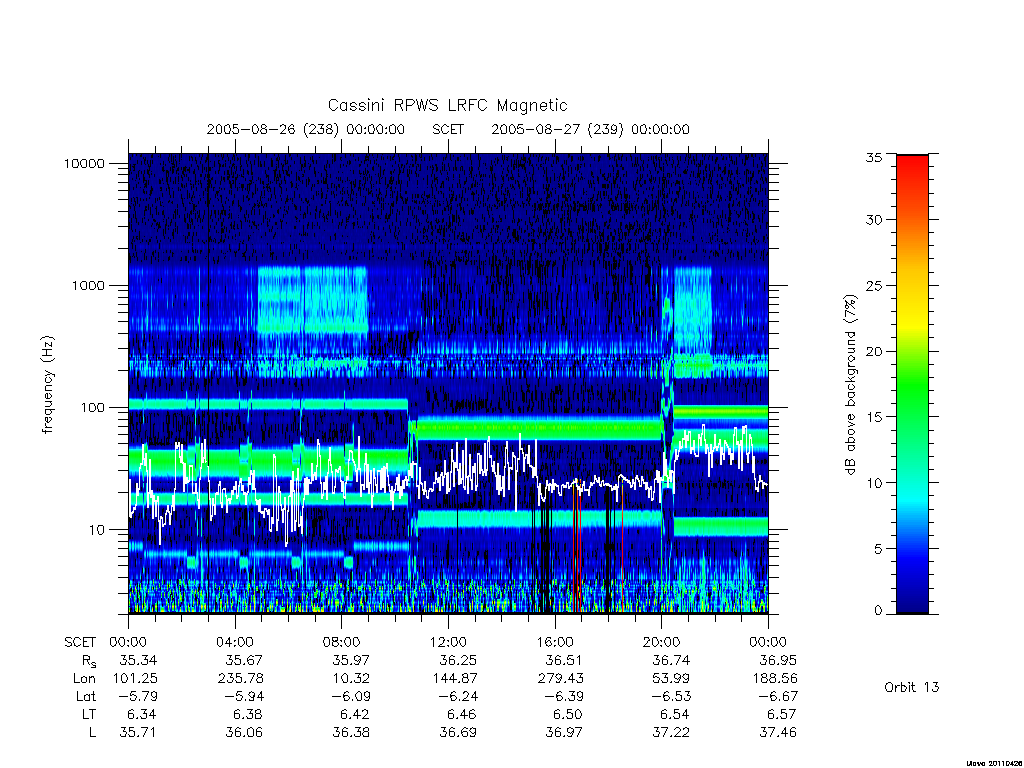This screenshot has height=768, width=1024.
Task: Click the SCET row header label
Action: pyautogui.click(x=80, y=642)
